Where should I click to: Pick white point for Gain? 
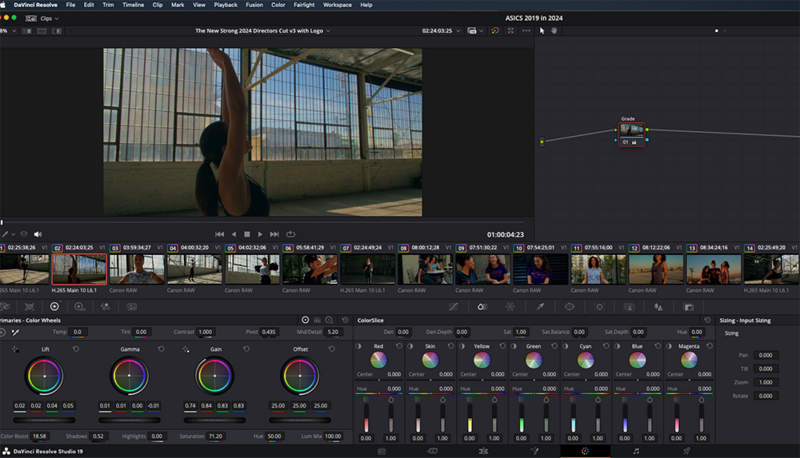click(x=186, y=349)
